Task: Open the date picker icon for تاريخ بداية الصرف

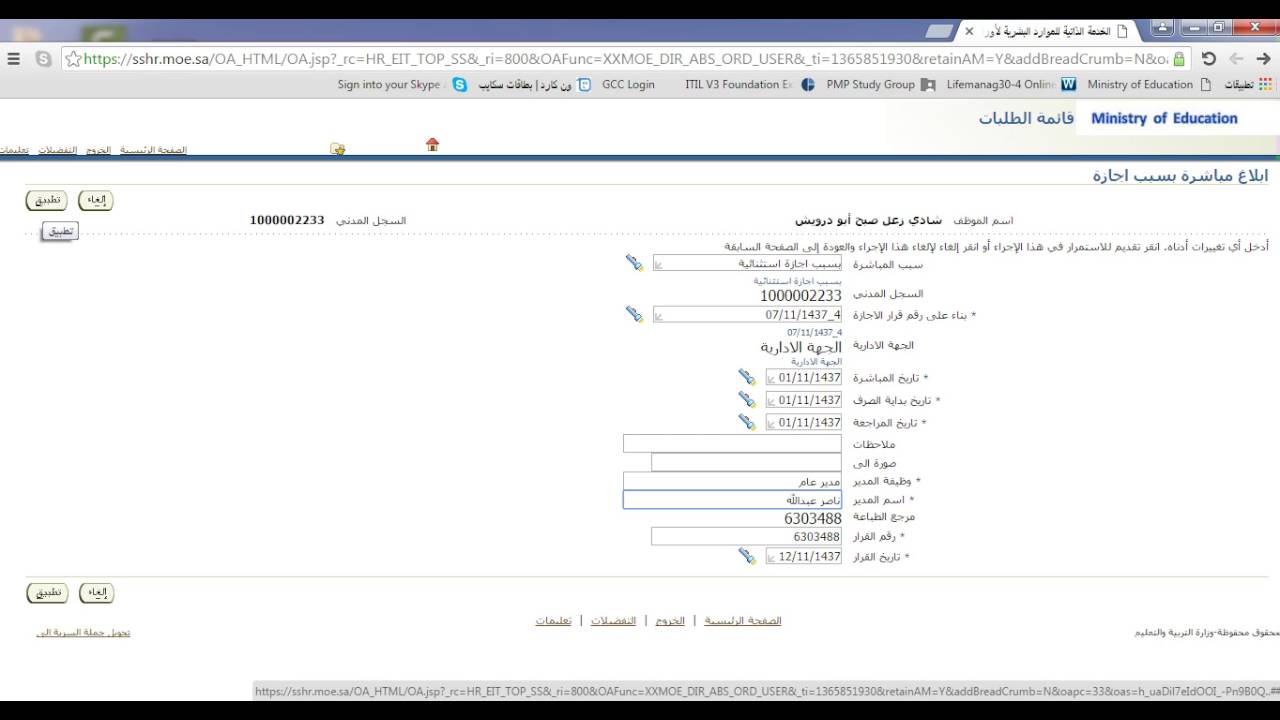Action: click(747, 399)
